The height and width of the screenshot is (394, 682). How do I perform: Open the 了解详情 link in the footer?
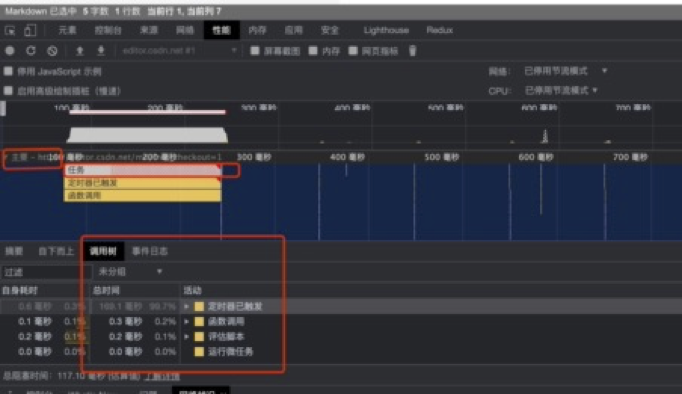point(162,377)
